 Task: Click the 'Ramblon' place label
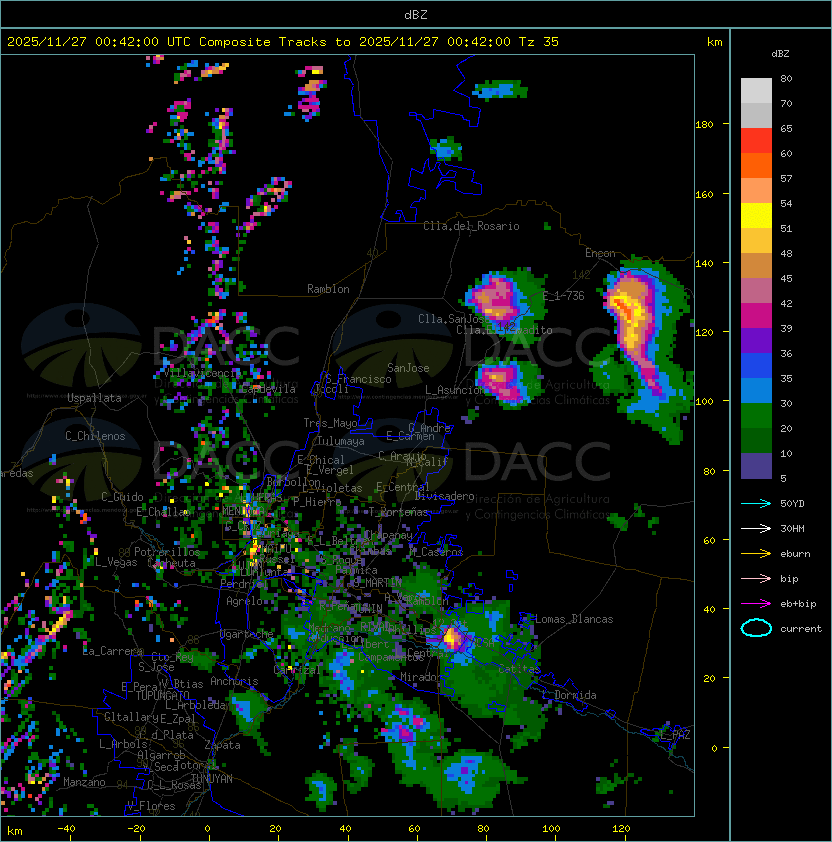tap(328, 289)
